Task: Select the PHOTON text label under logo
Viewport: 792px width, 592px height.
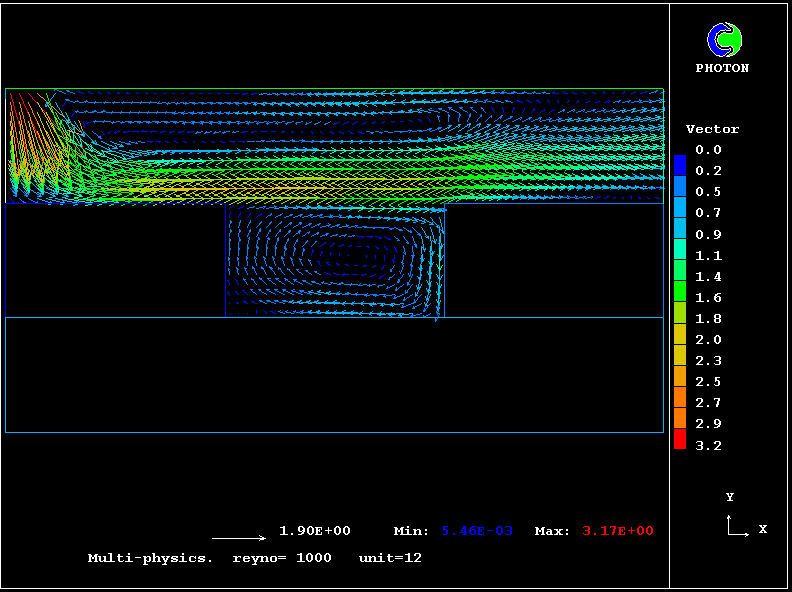Action: pyautogui.click(x=722, y=69)
